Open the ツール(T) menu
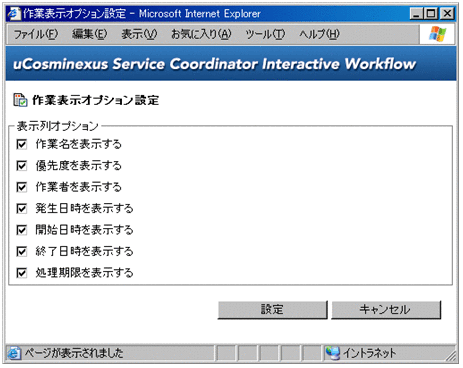Screen dimensions: 463x368 265,34
